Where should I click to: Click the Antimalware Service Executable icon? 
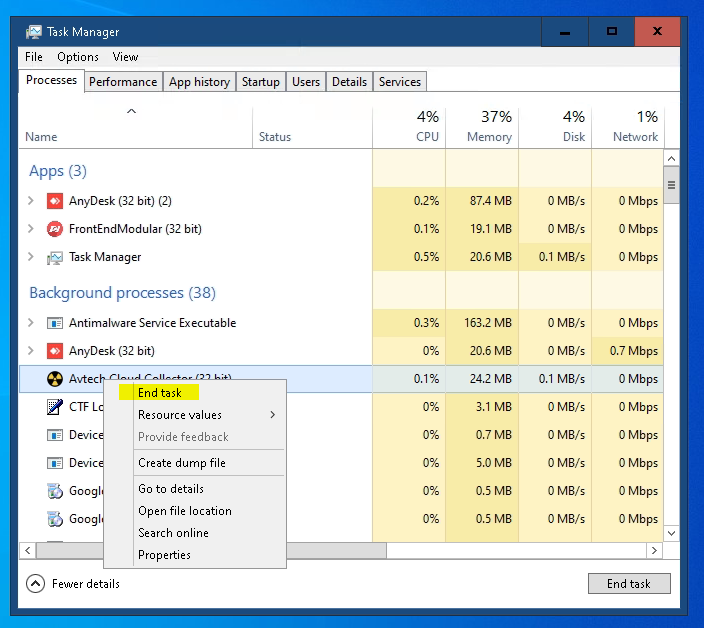click(x=55, y=323)
